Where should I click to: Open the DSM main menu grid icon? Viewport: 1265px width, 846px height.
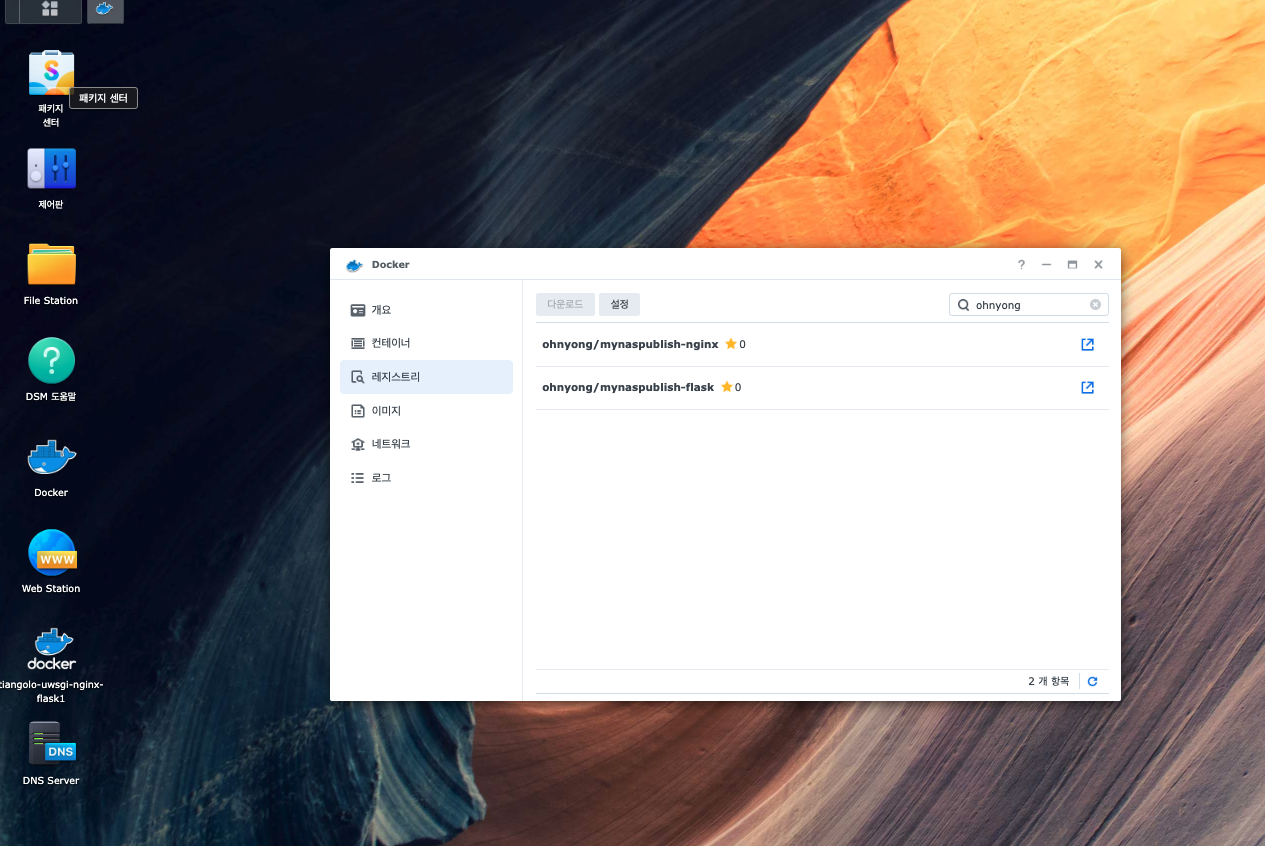(49, 10)
